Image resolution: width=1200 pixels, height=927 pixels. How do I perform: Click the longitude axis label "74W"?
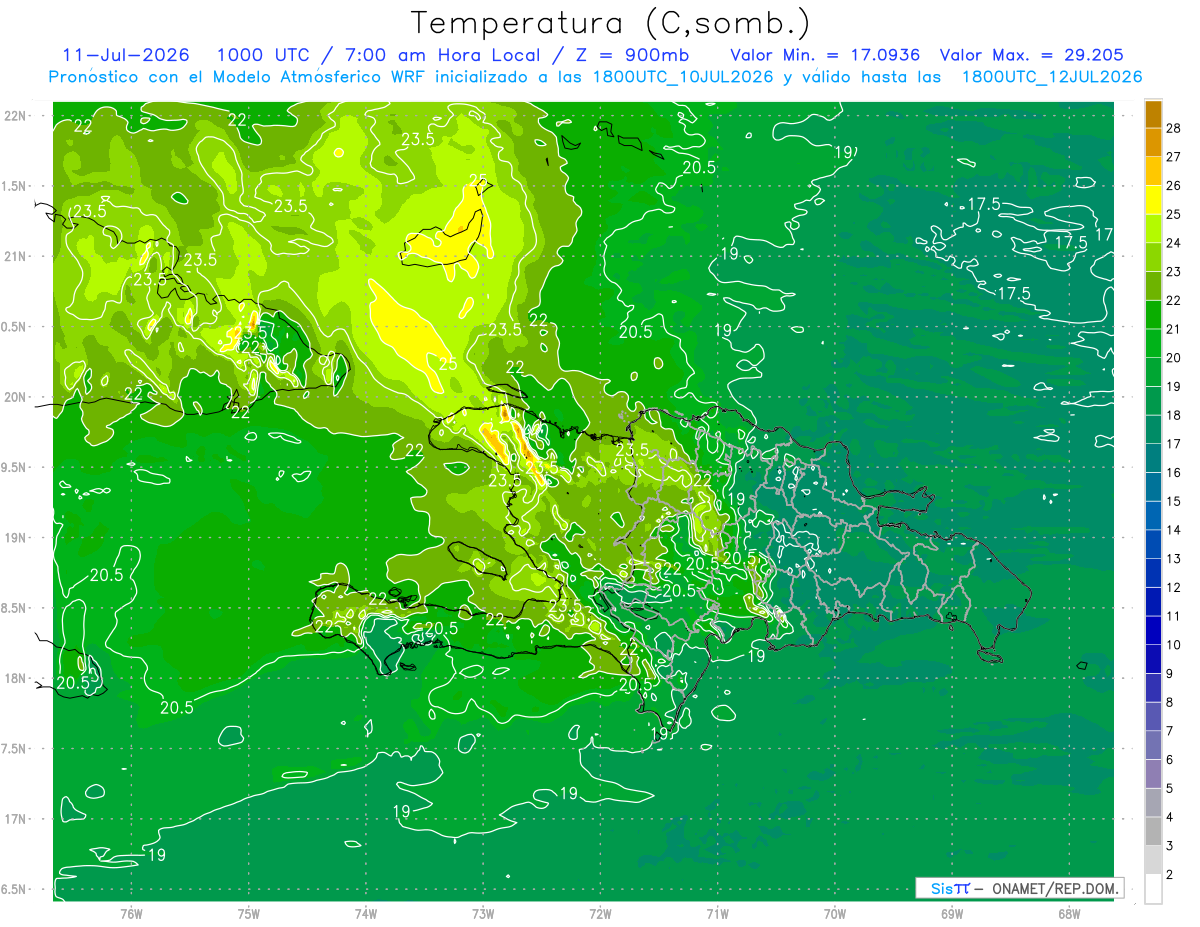(366, 914)
